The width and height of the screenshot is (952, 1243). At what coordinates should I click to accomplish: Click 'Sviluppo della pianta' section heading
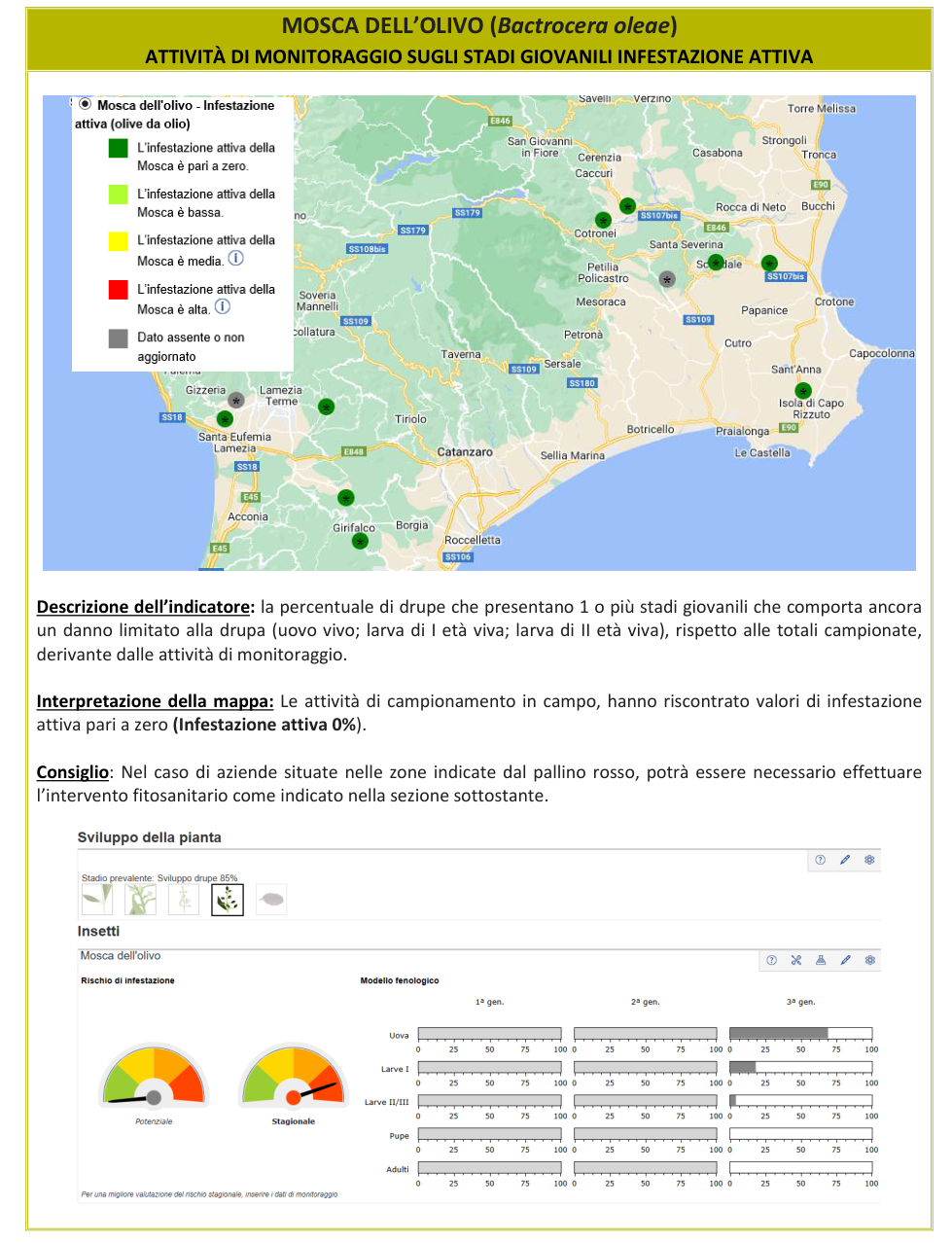click(x=150, y=837)
